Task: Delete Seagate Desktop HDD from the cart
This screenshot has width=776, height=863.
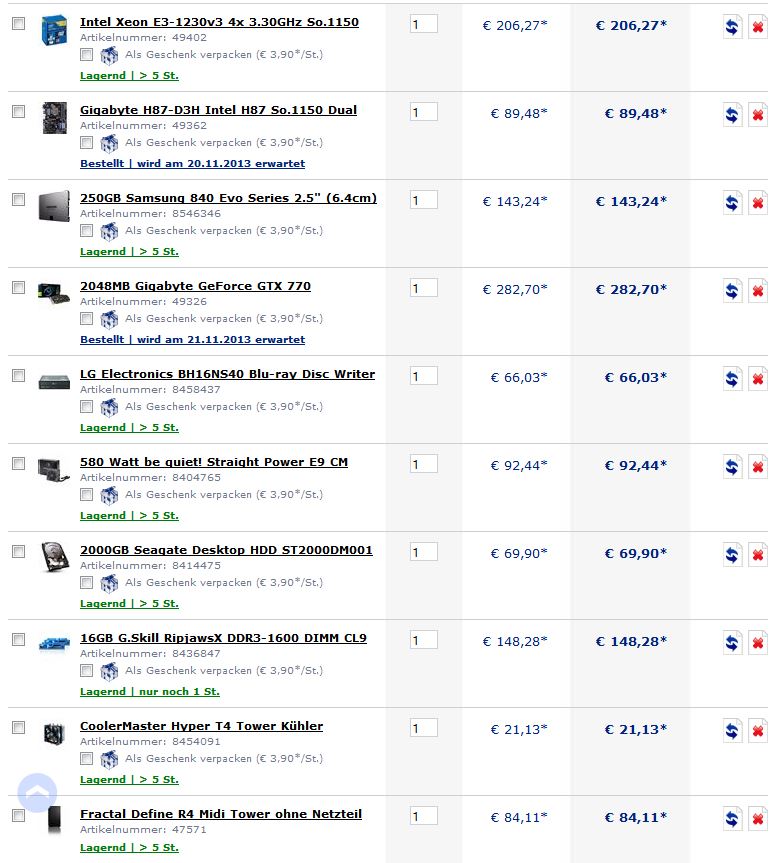Action: pyautogui.click(x=758, y=555)
